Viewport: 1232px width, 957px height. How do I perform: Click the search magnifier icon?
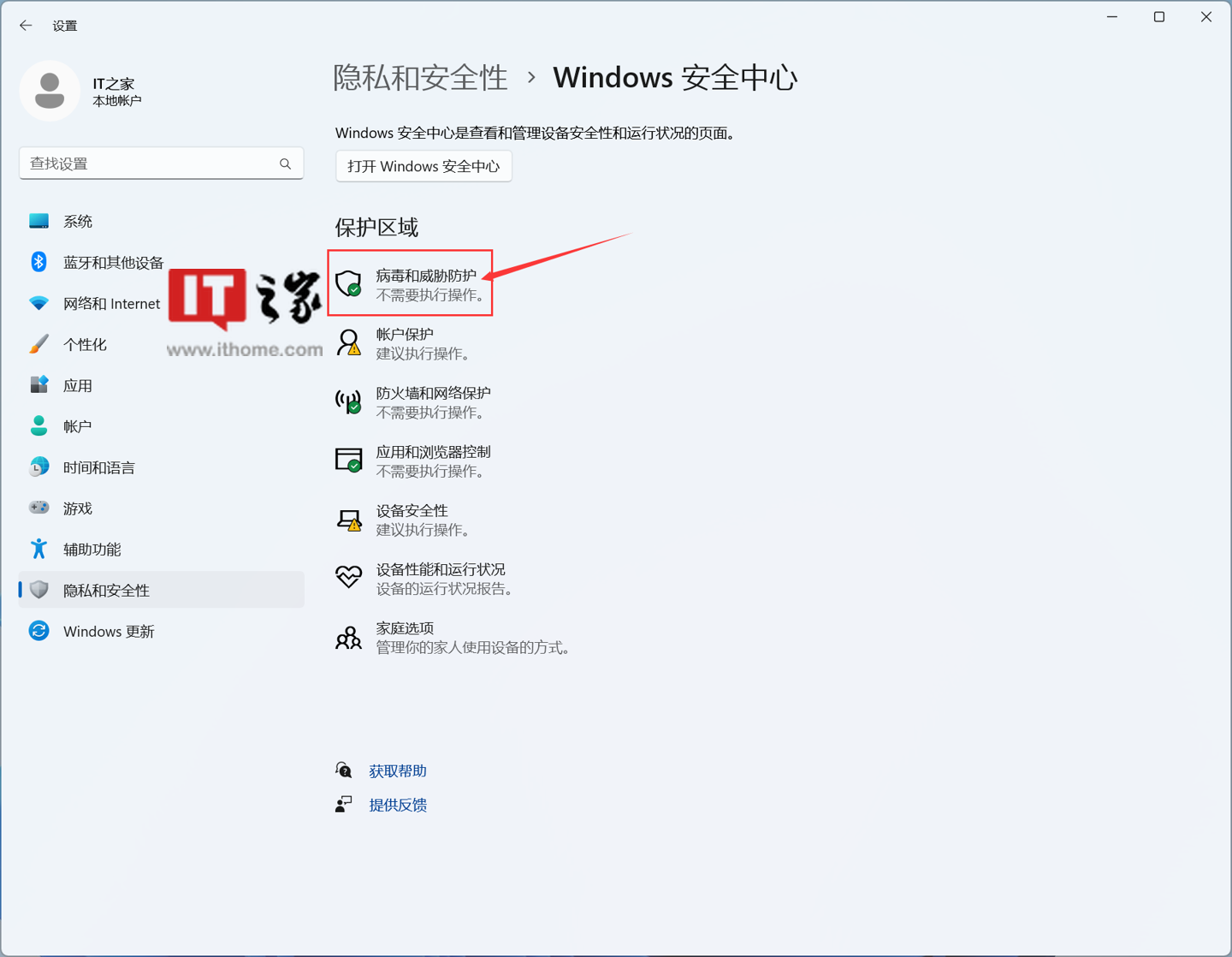(x=285, y=163)
